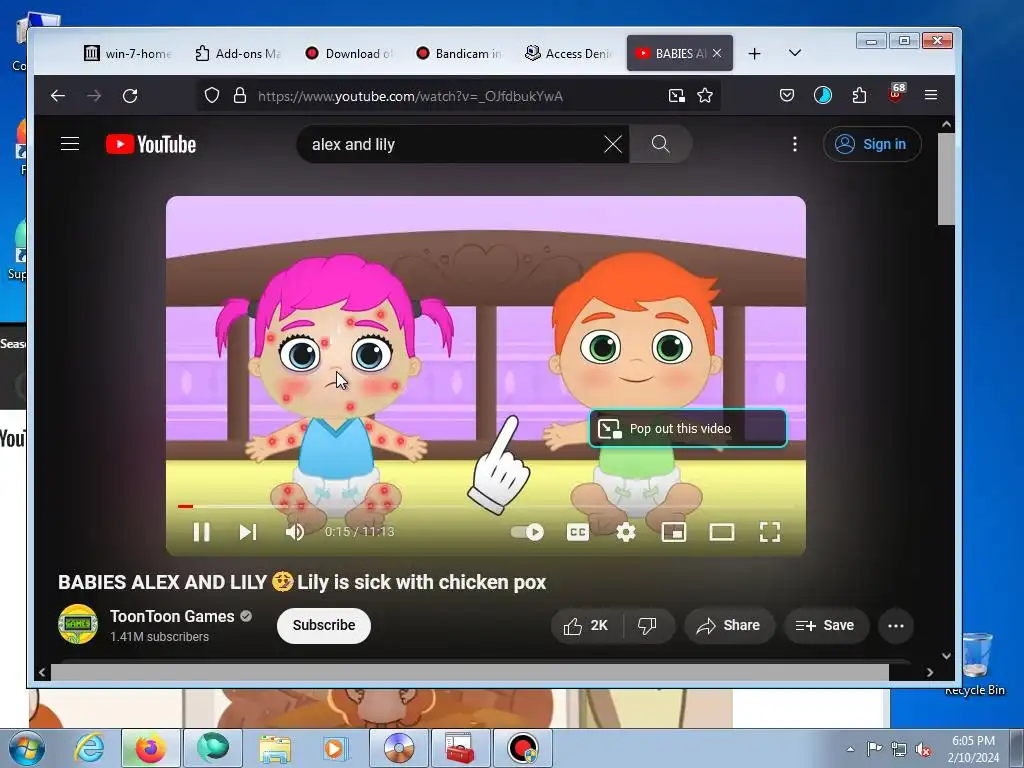Open the Firefox extensions puzzle icon
Viewport: 1024px width, 768px height.
coord(859,96)
